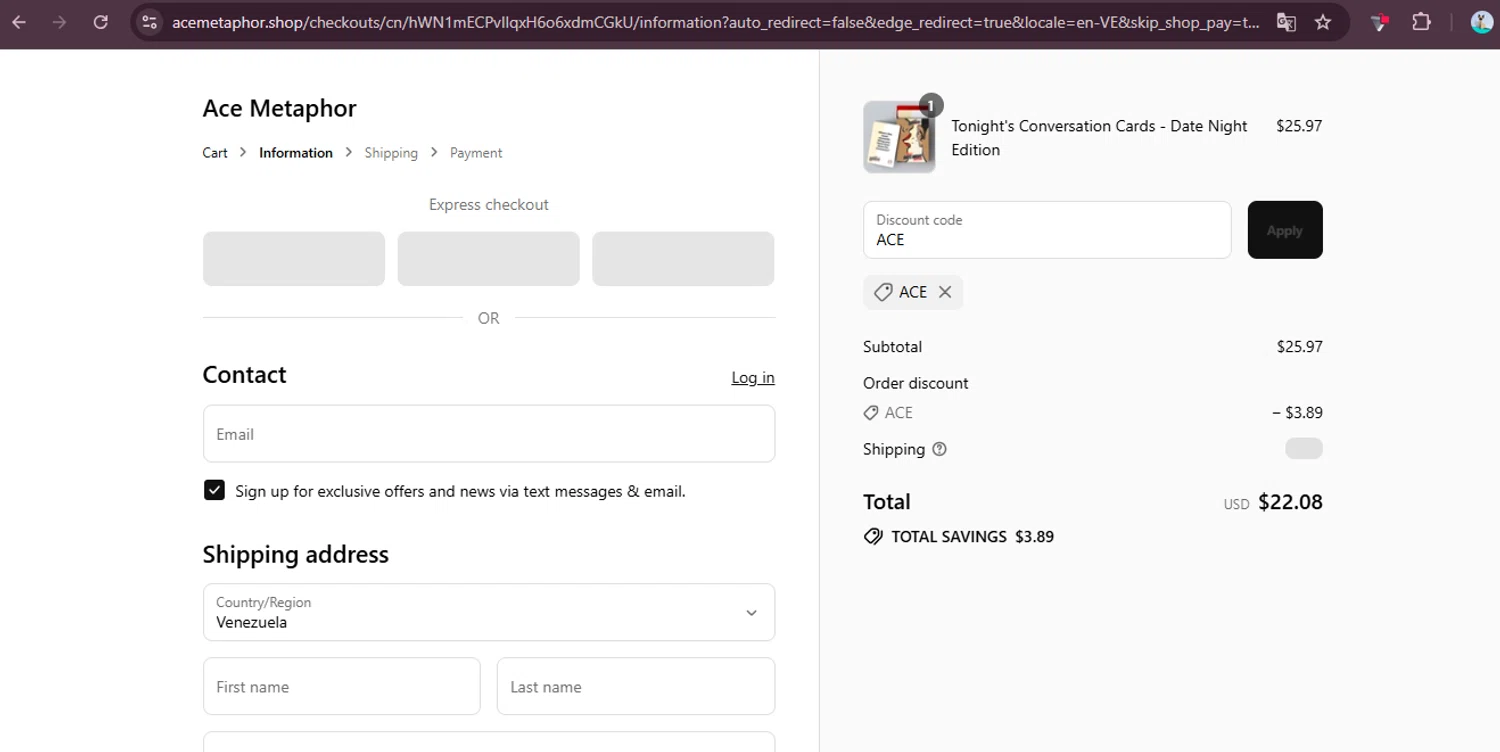Click the Log in link
Screen dimensions: 1500x752
[753, 377]
